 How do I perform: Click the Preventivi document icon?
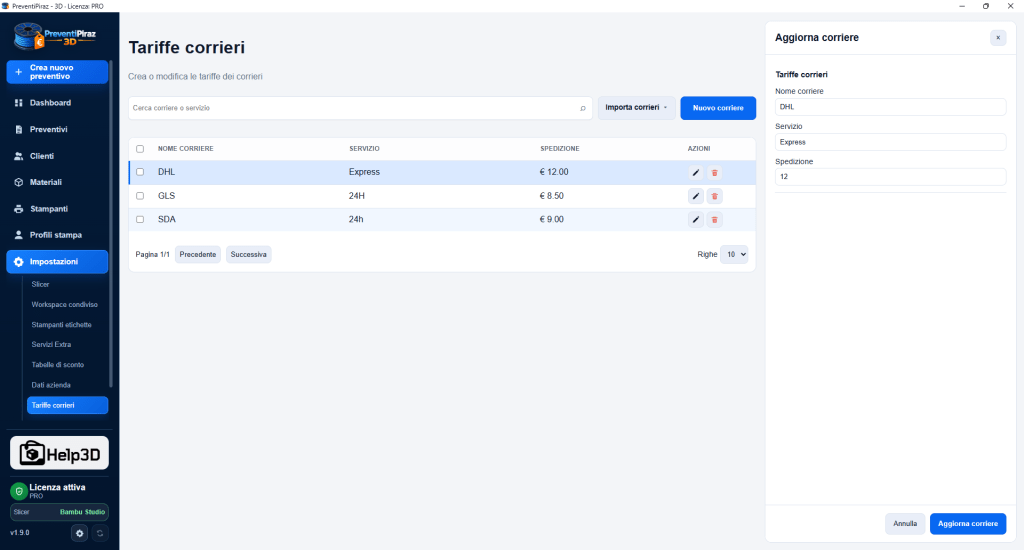point(18,129)
